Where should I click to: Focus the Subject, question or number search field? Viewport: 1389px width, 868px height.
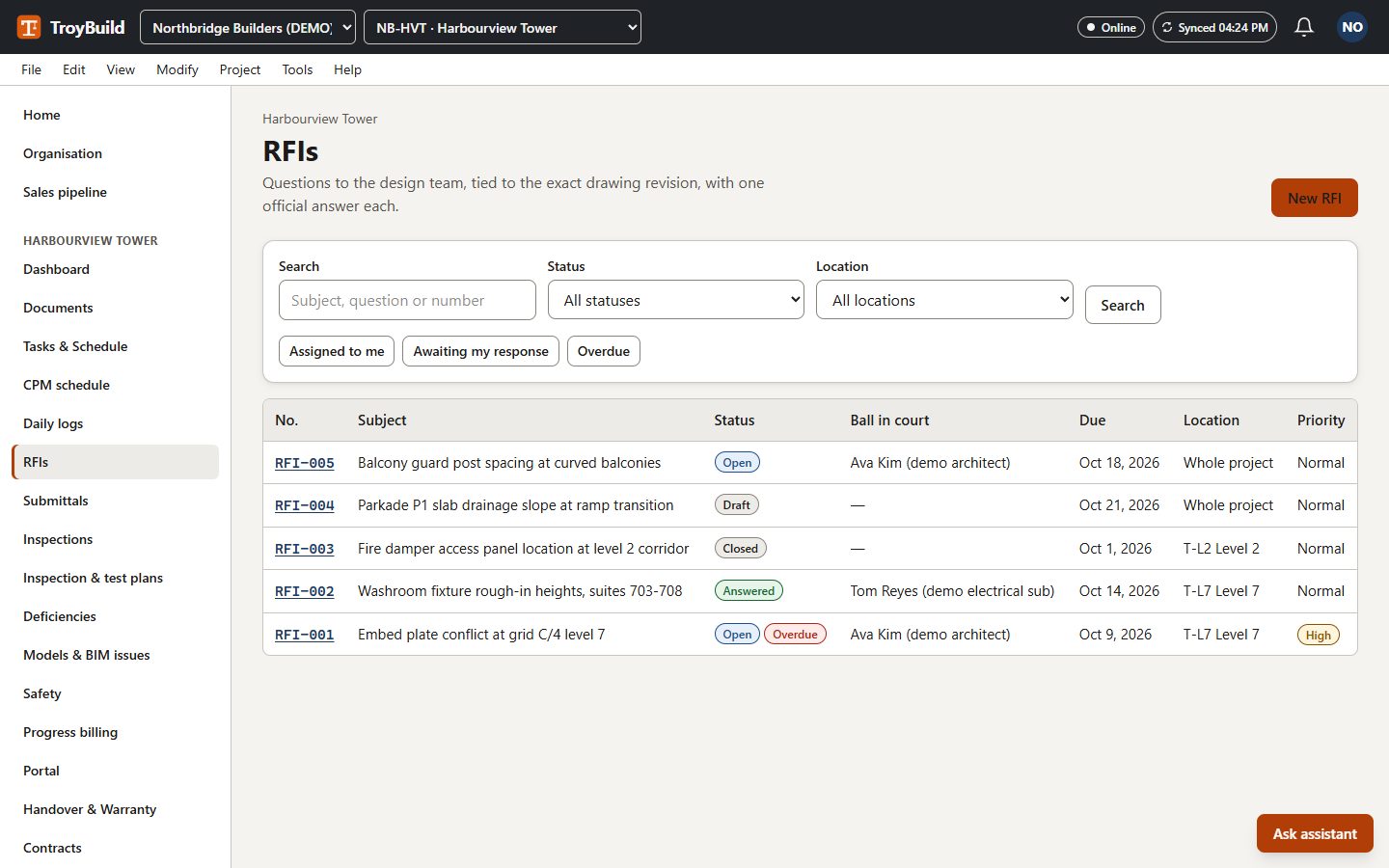click(x=407, y=300)
